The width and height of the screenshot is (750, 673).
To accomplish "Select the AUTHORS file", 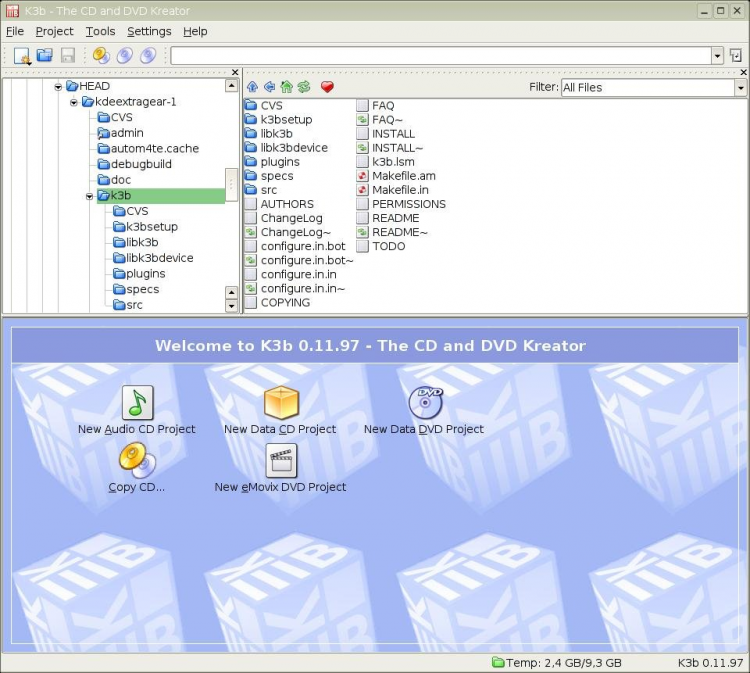I will pos(279,204).
